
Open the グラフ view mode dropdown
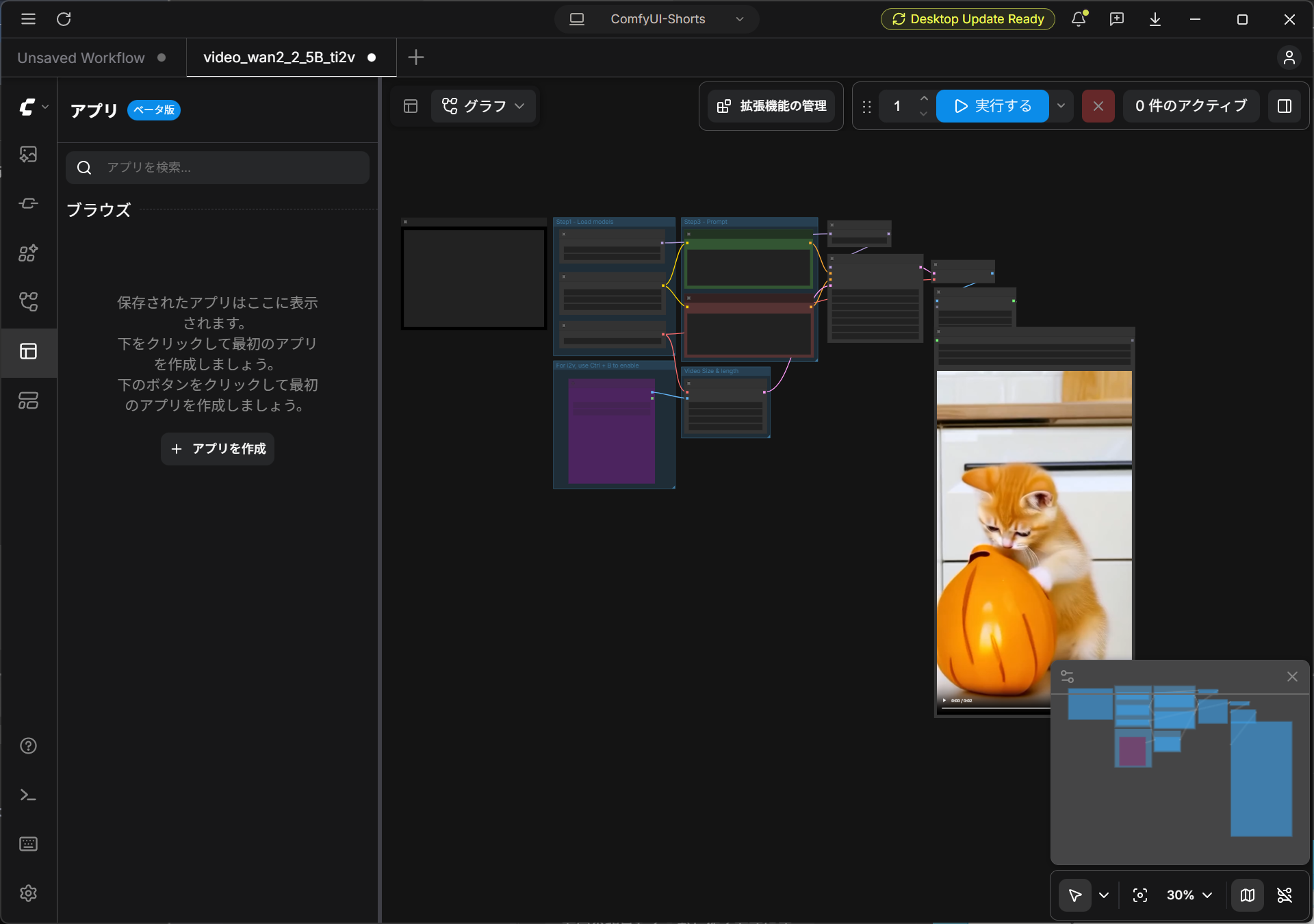483,106
